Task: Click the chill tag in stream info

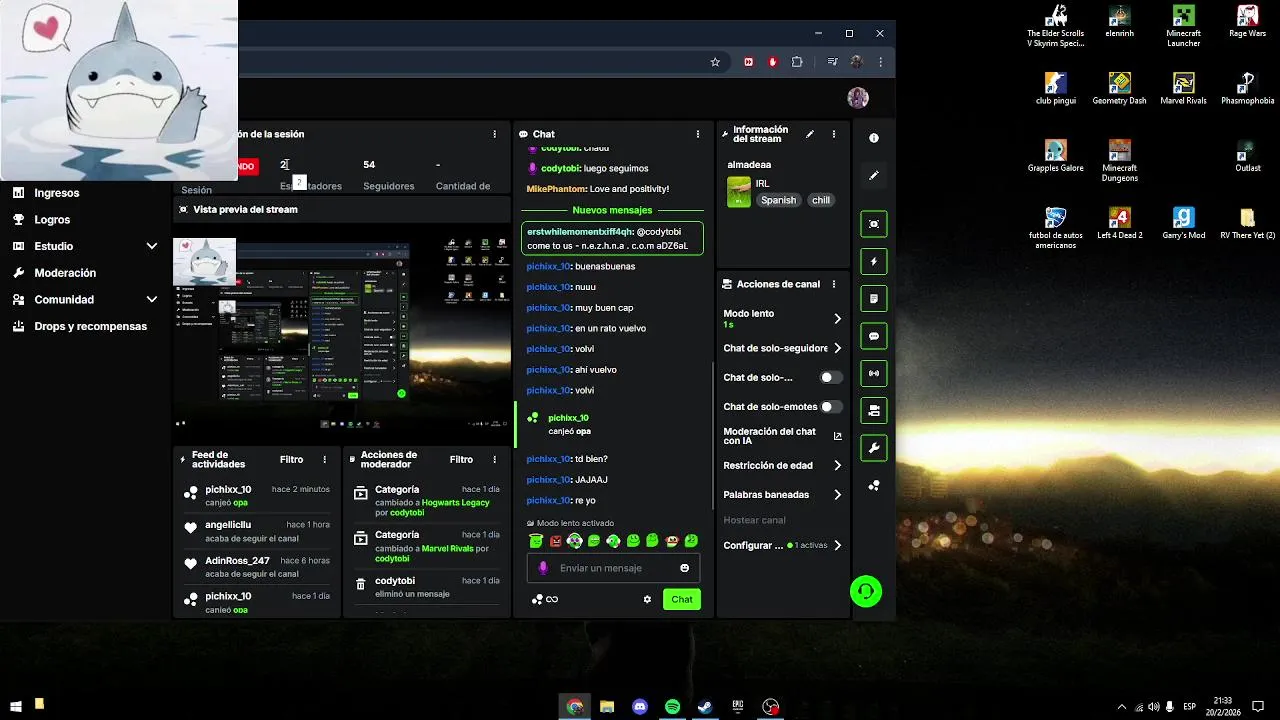Action: (x=821, y=200)
